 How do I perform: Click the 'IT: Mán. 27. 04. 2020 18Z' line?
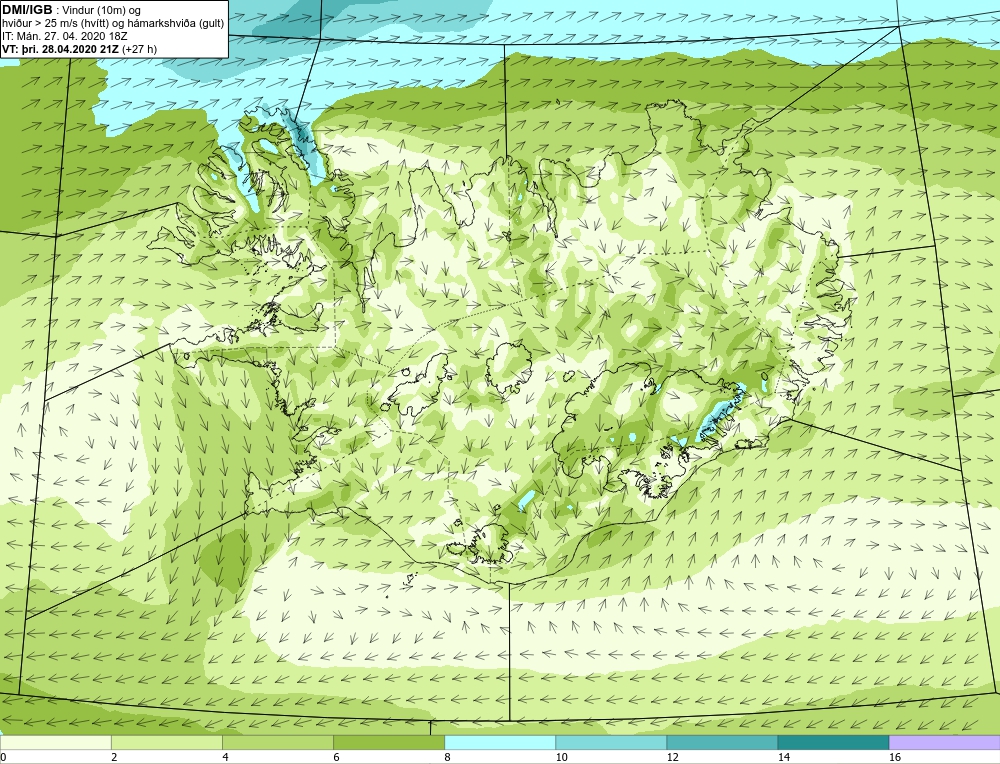point(65,36)
